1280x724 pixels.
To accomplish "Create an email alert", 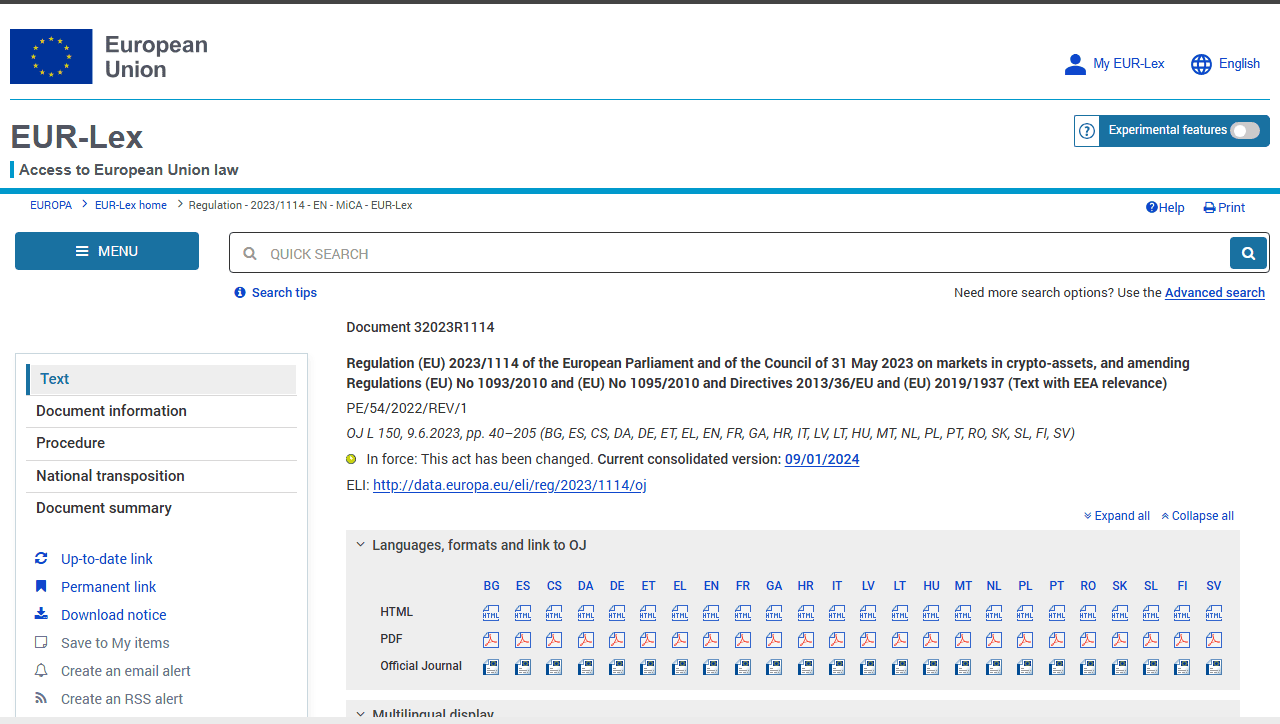I will click(125, 671).
